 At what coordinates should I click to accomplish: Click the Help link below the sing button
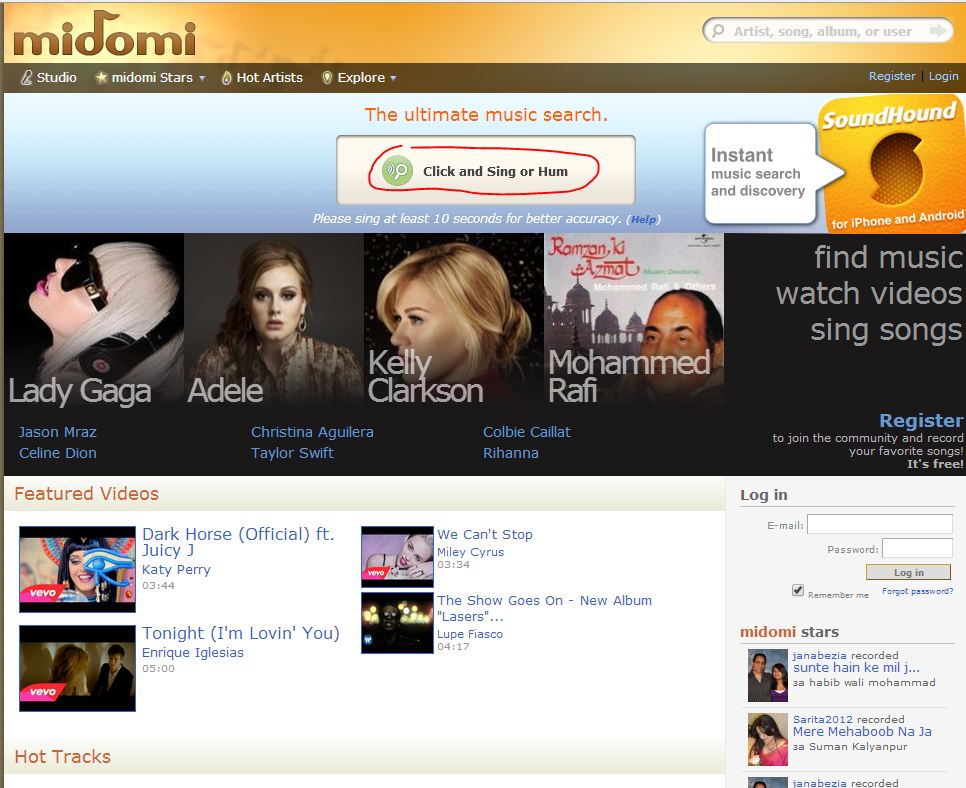pyautogui.click(x=643, y=219)
